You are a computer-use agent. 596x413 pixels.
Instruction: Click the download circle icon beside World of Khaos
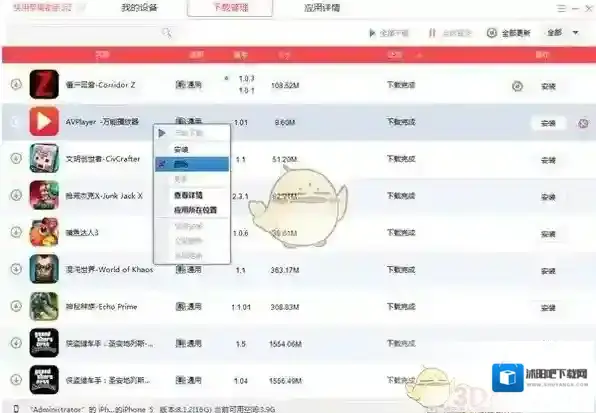pos(16,269)
